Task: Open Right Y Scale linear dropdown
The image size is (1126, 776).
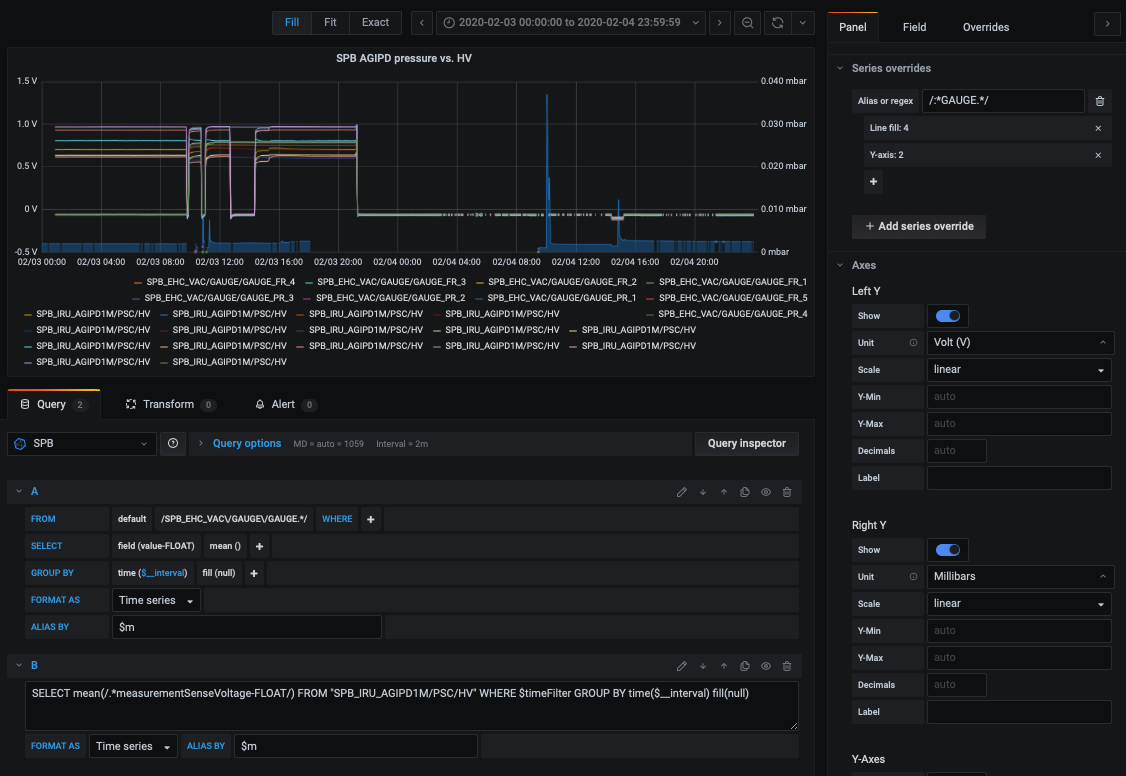Action: [1019, 604]
